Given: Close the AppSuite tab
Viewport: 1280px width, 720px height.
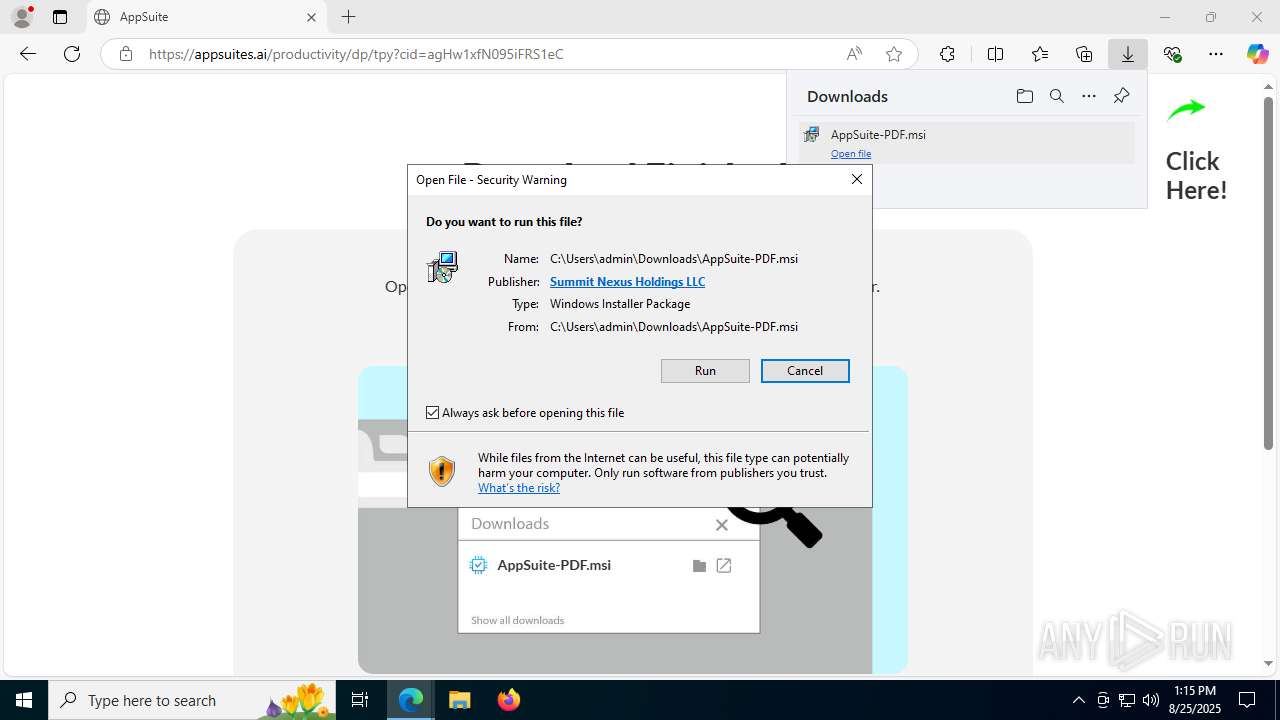Looking at the screenshot, I should pyautogui.click(x=311, y=17).
